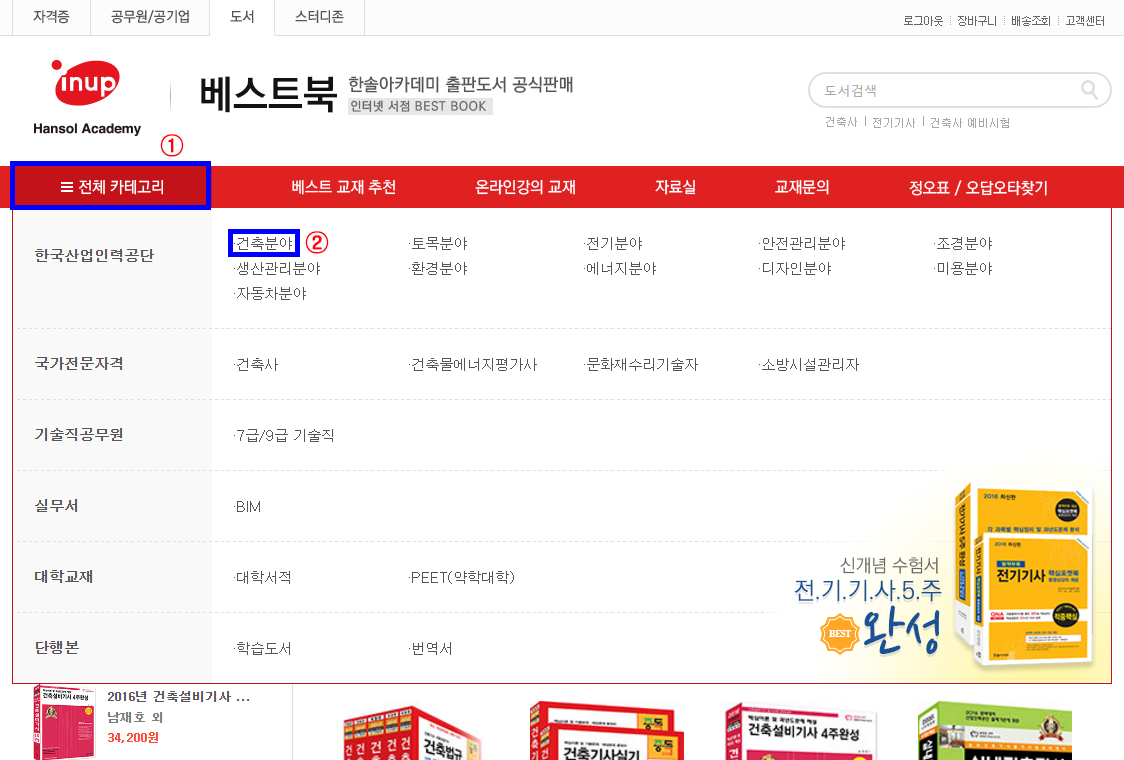Click 건축사 예비시험 suggested keyword

970,123
